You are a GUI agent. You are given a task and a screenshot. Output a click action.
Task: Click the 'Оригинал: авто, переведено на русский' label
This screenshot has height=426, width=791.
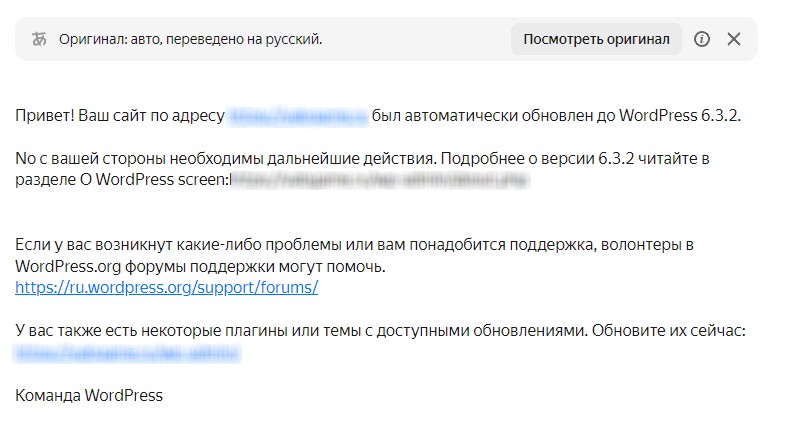pyautogui.click(x=190, y=39)
